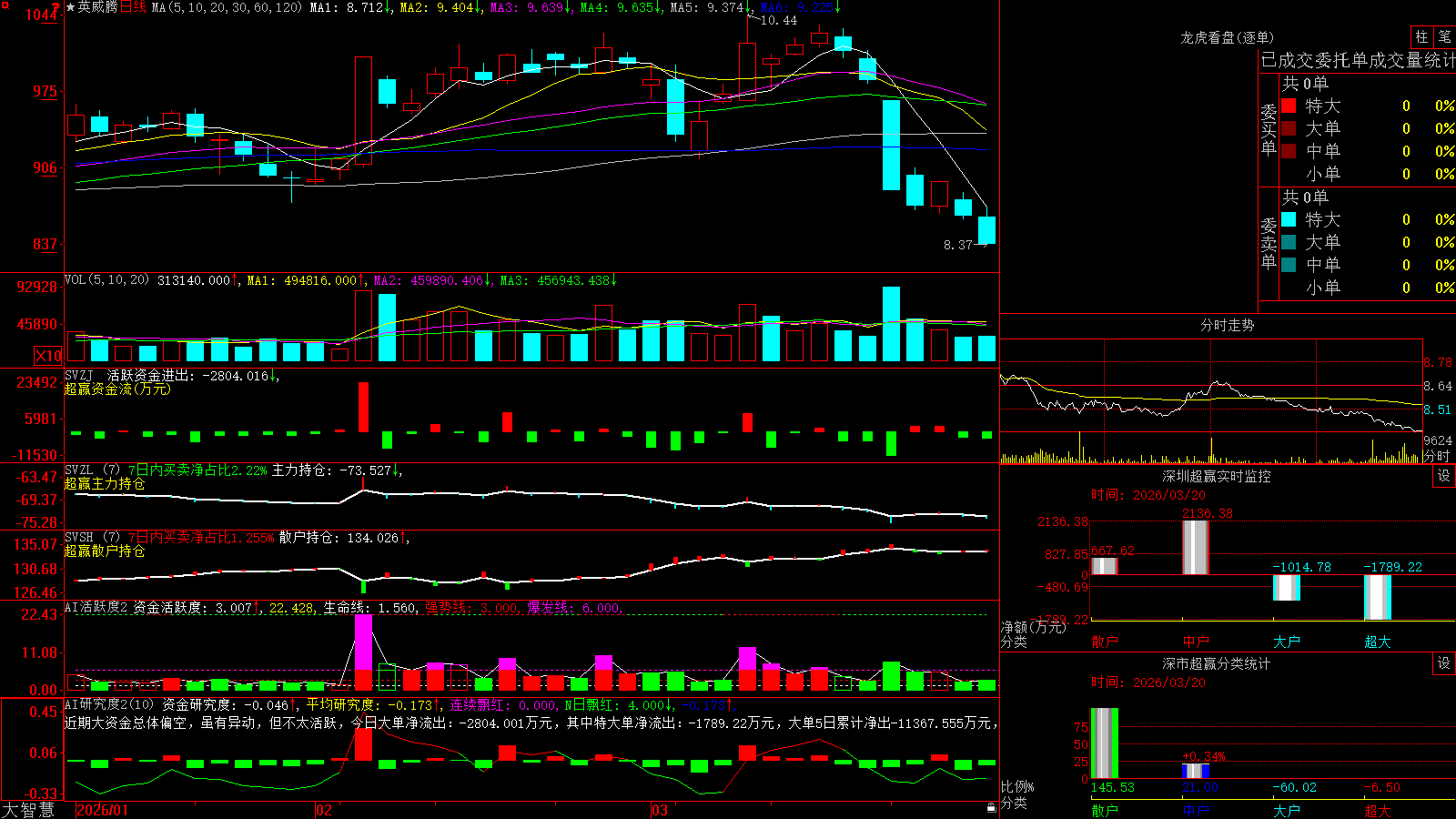Click the blue 中户 ratio bar above 21.00
The width and height of the screenshot is (1456, 819).
point(1196,771)
